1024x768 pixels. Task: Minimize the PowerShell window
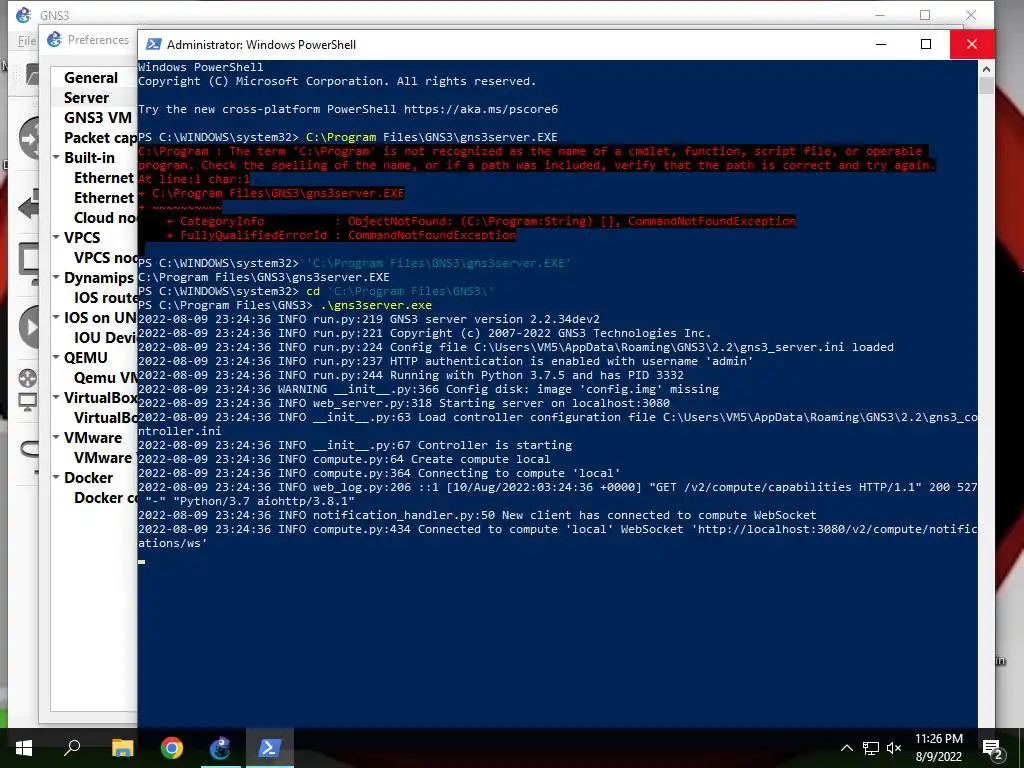click(x=881, y=44)
